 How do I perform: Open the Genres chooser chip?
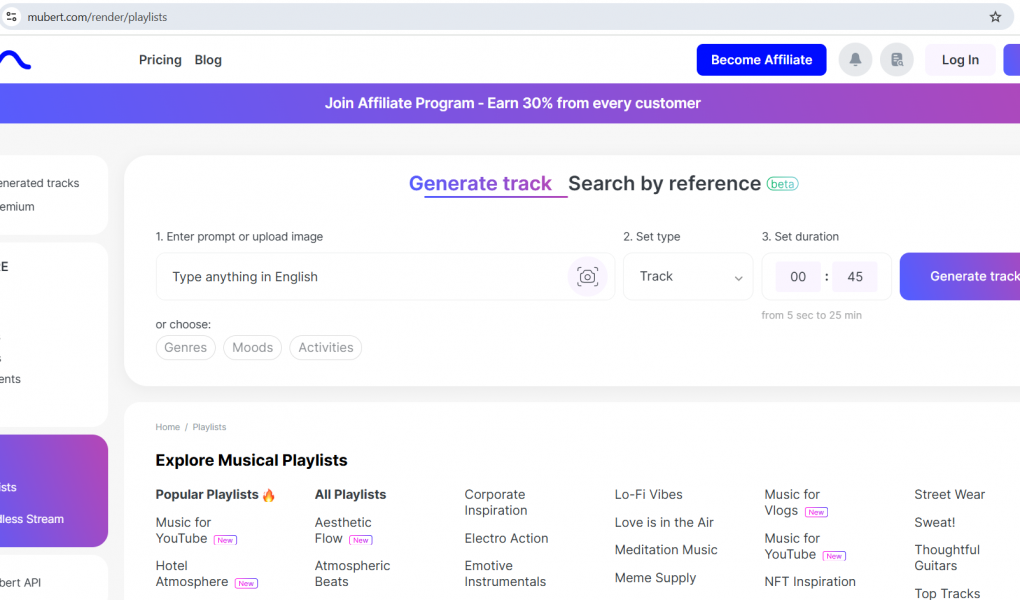185,348
